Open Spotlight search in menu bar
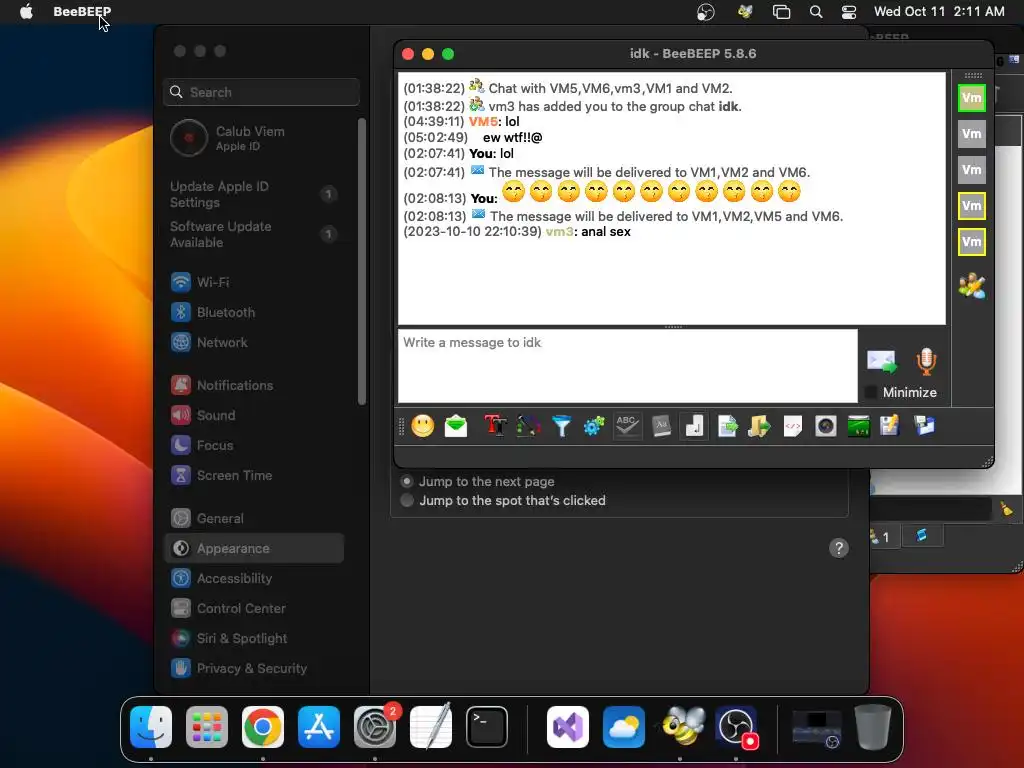Viewport: 1024px width, 768px height. coord(816,12)
